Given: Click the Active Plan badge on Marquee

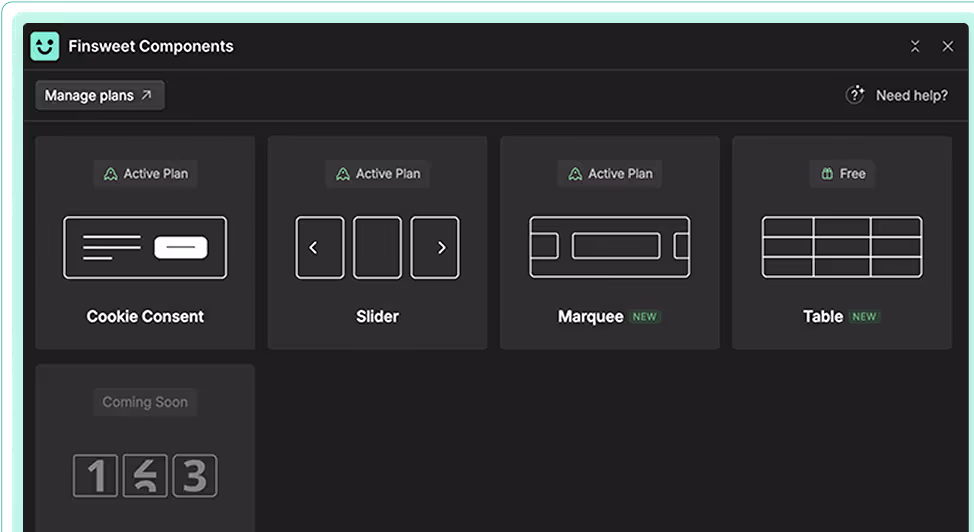Looking at the screenshot, I should (x=610, y=174).
